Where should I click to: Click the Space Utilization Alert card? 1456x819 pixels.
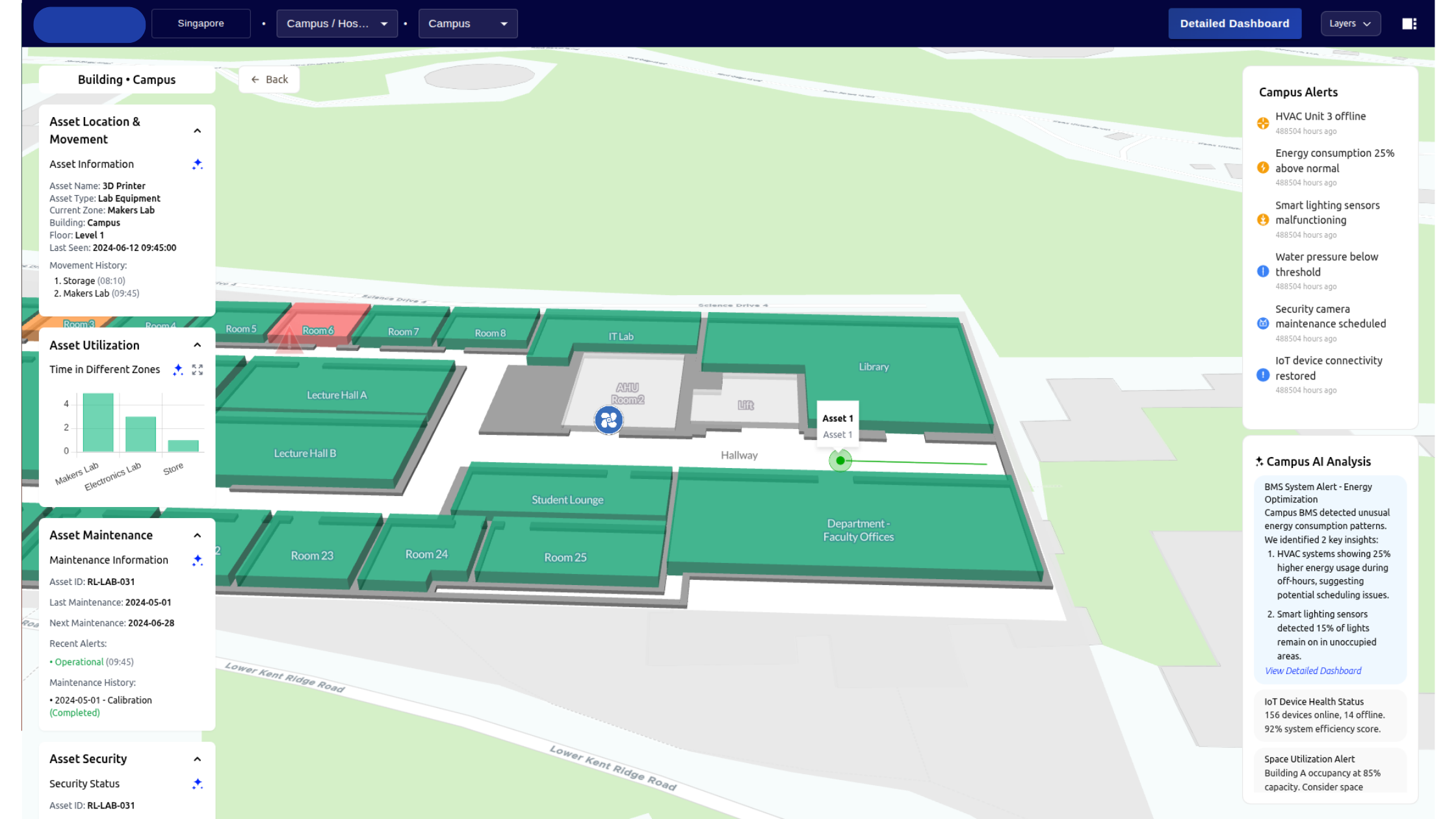(1330, 771)
